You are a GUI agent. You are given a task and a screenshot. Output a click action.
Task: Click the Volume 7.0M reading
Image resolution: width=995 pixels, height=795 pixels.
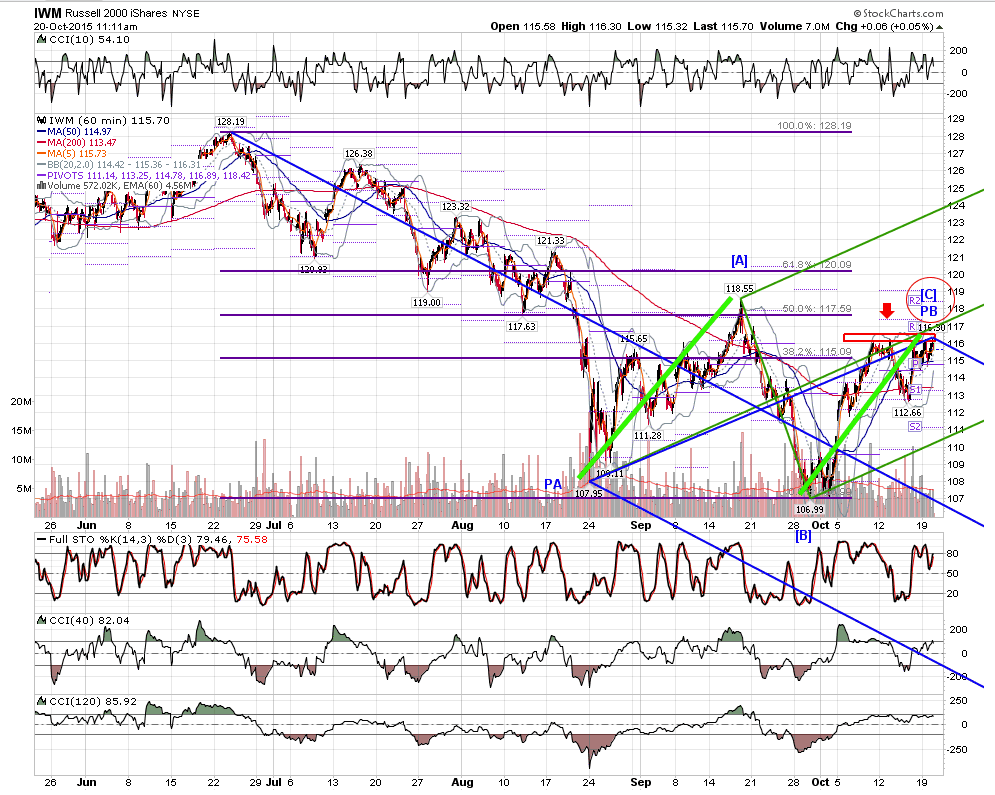pyautogui.click(x=794, y=27)
